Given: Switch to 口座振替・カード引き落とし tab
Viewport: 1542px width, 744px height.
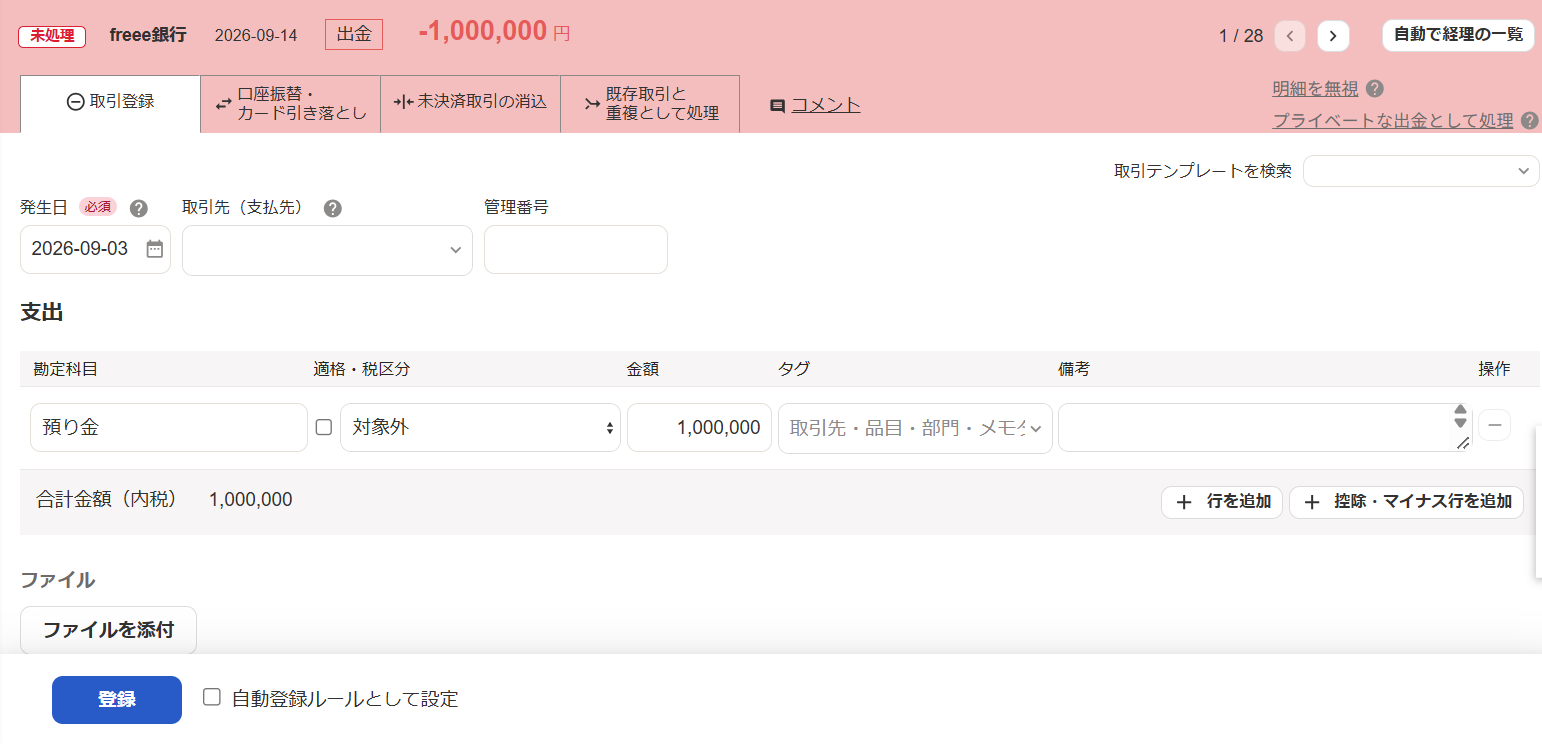Looking at the screenshot, I should tap(291, 103).
